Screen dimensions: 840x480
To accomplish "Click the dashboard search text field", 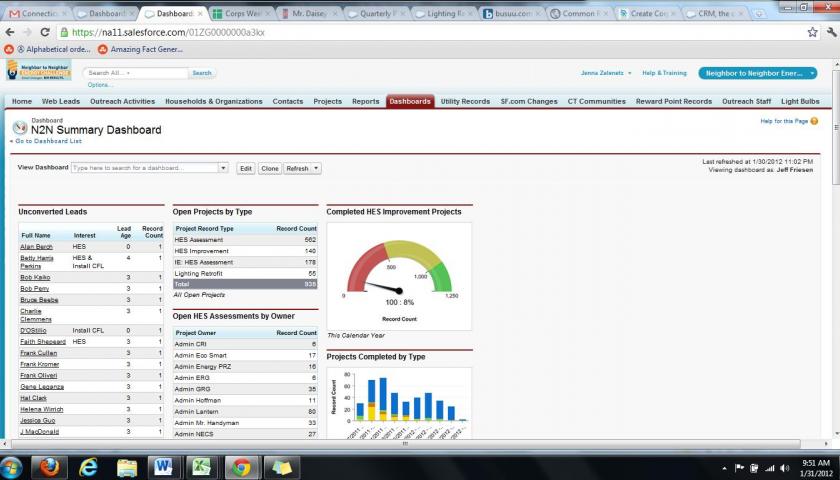I will [145, 168].
